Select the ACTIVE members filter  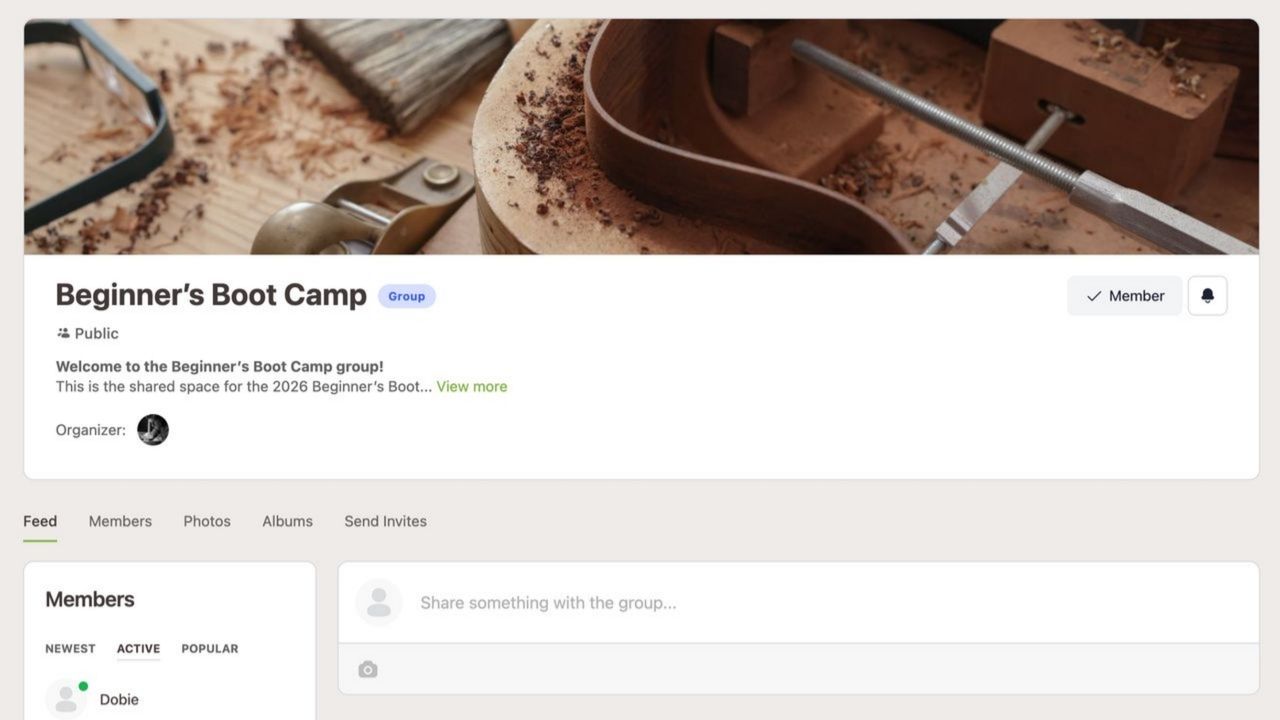[138, 648]
